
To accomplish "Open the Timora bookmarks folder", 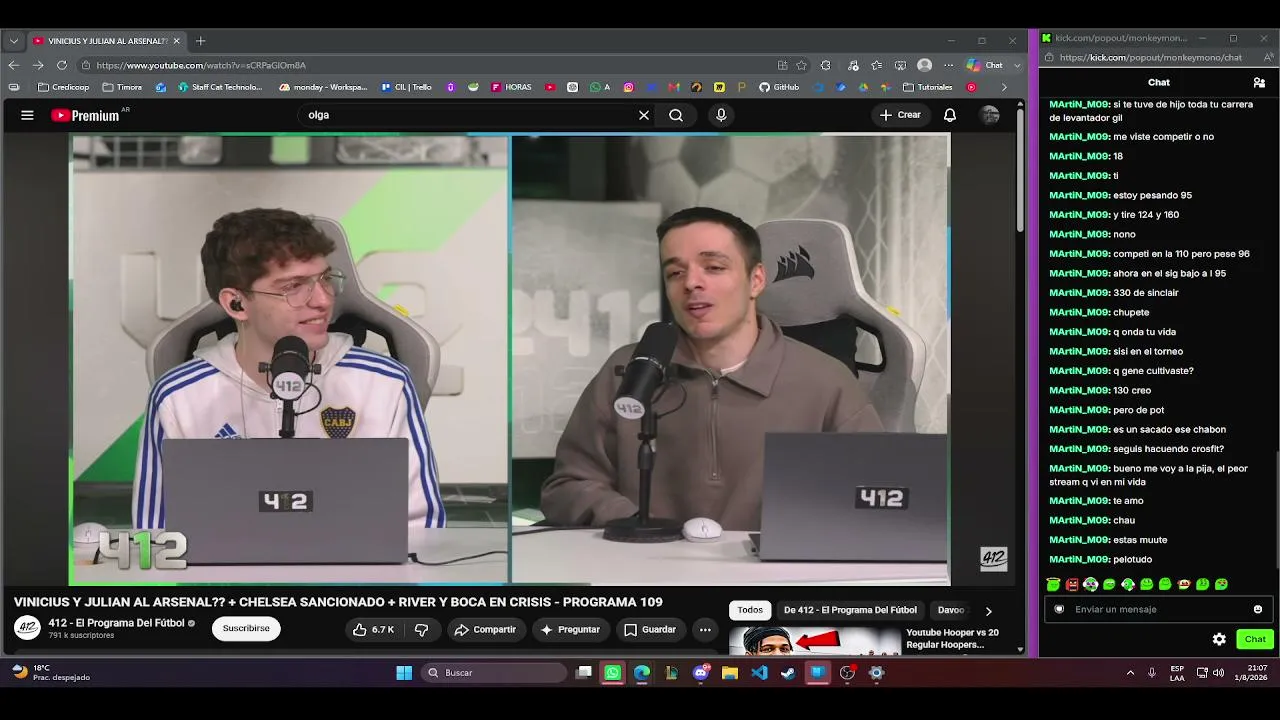I will [x=122, y=87].
